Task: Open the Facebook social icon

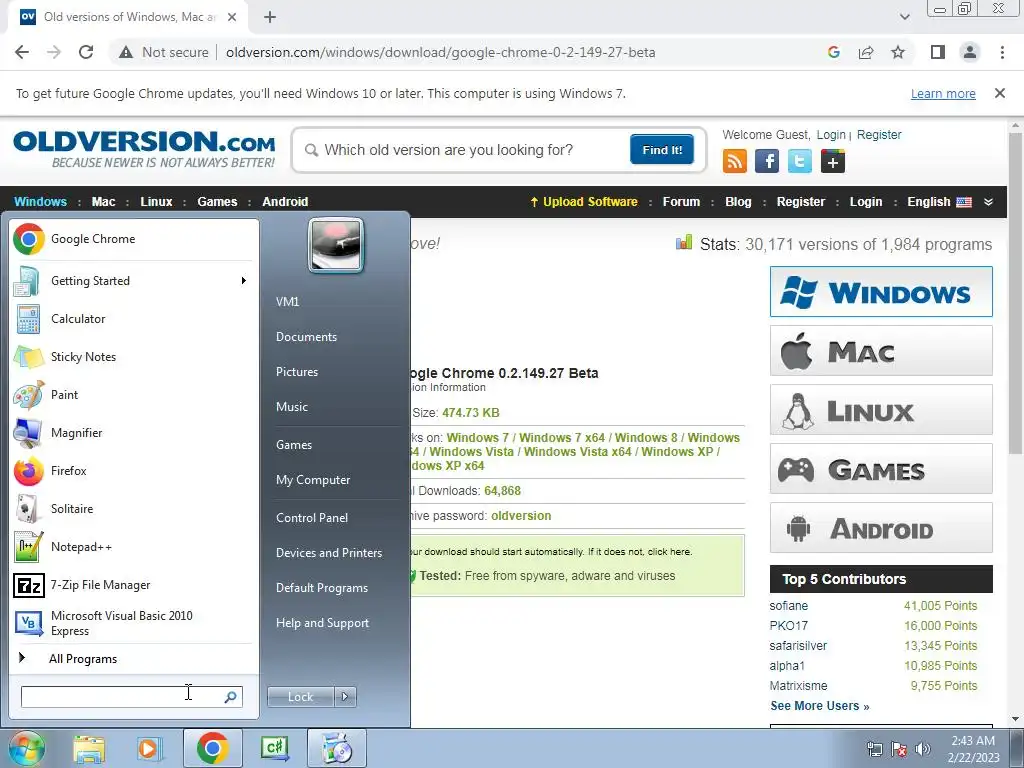Action: point(767,161)
